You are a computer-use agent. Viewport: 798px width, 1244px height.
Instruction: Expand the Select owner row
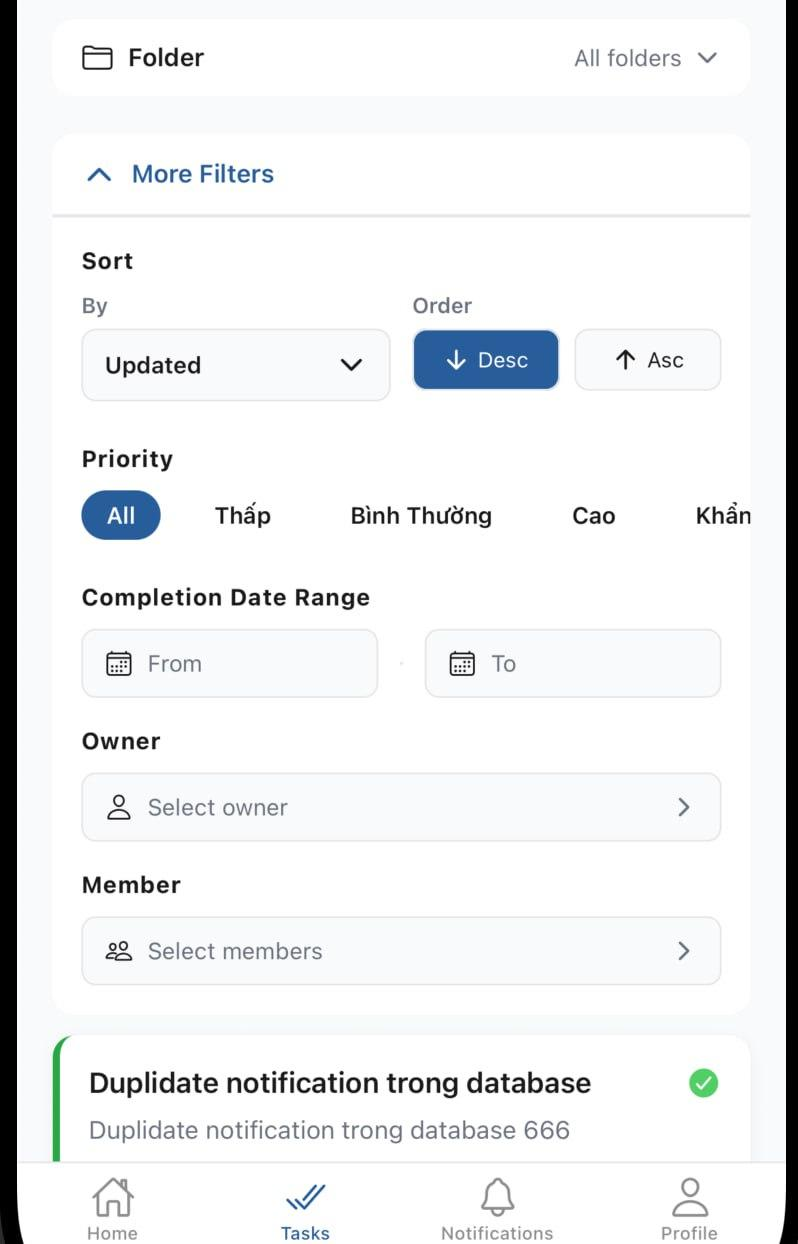click(x=684, y=807)
